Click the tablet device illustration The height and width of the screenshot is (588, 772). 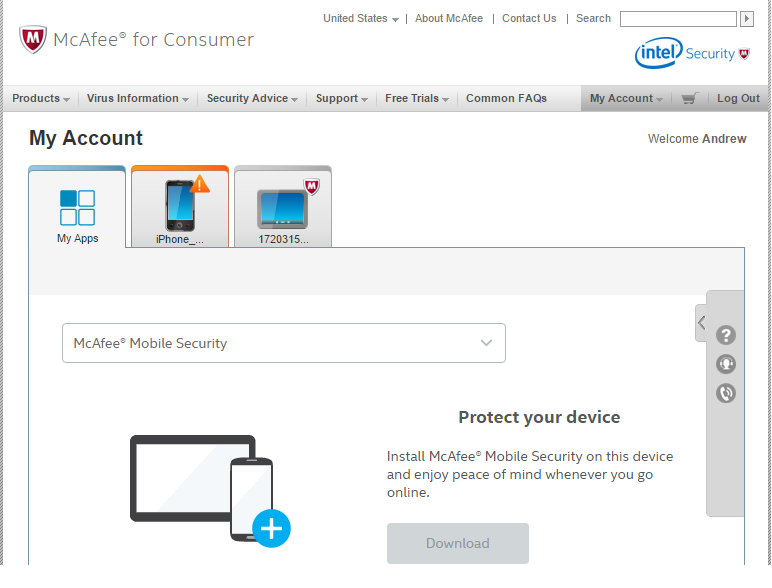282,210
